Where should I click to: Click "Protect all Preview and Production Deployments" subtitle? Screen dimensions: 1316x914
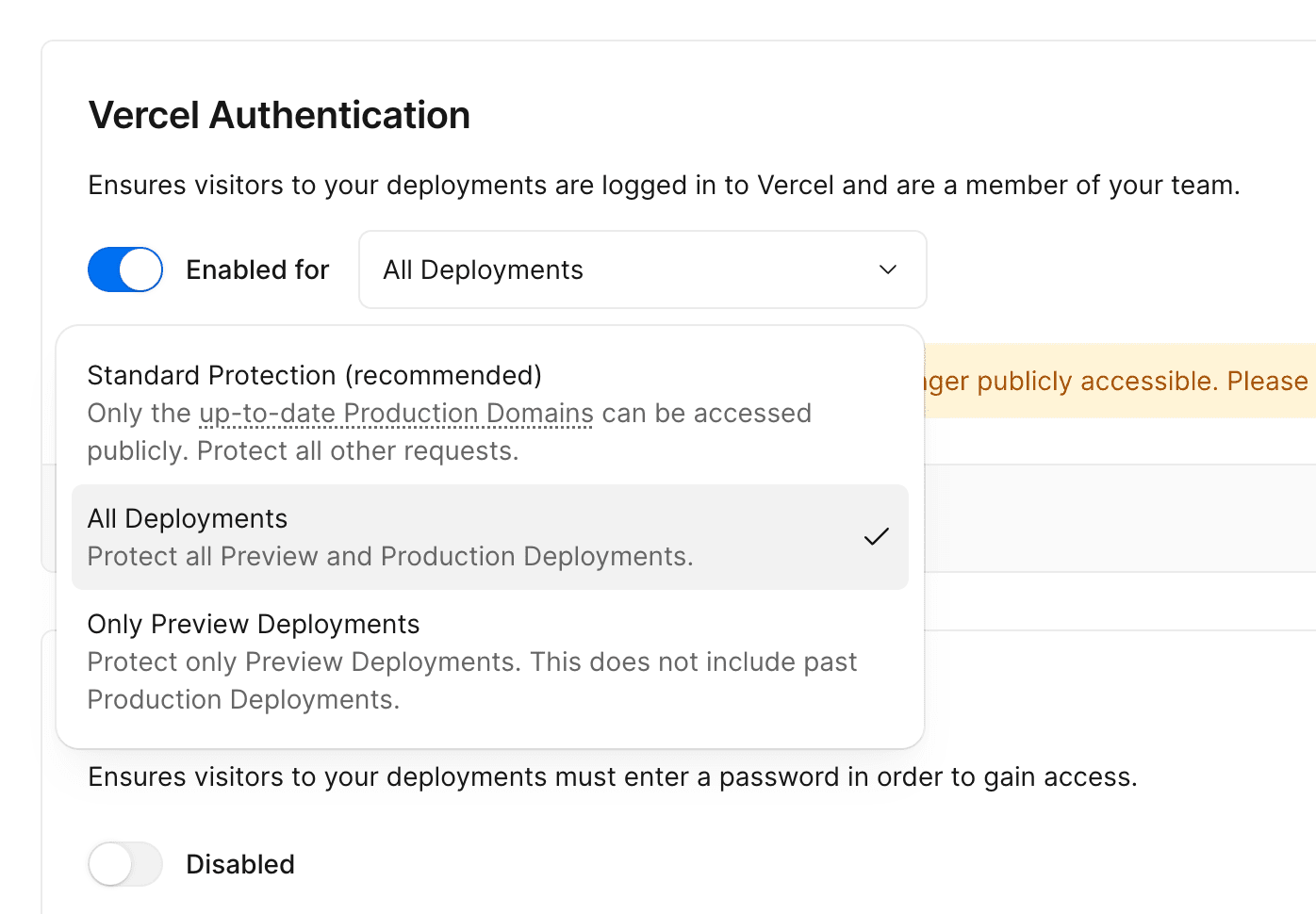pos(389,556)
